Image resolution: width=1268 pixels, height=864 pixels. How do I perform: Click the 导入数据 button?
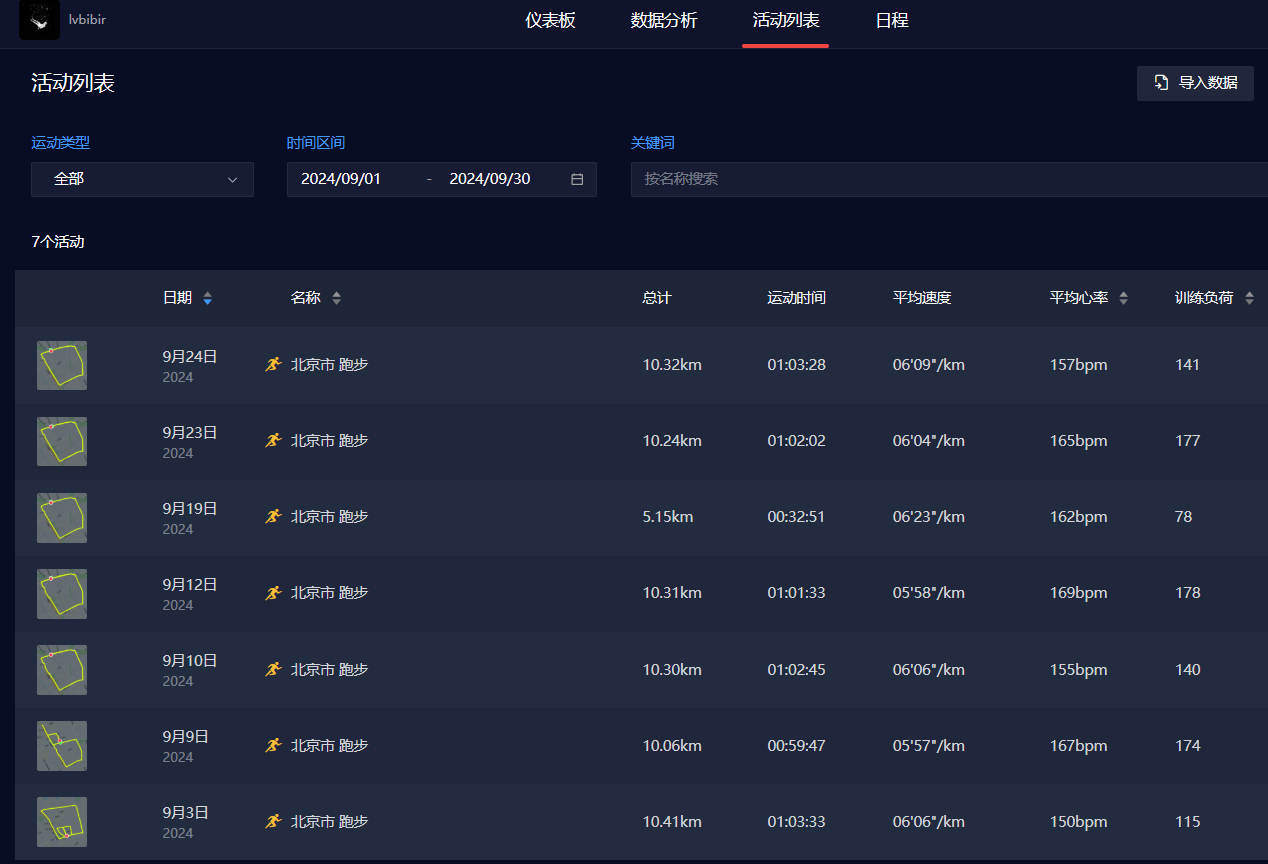click(x=1195, y=83)
